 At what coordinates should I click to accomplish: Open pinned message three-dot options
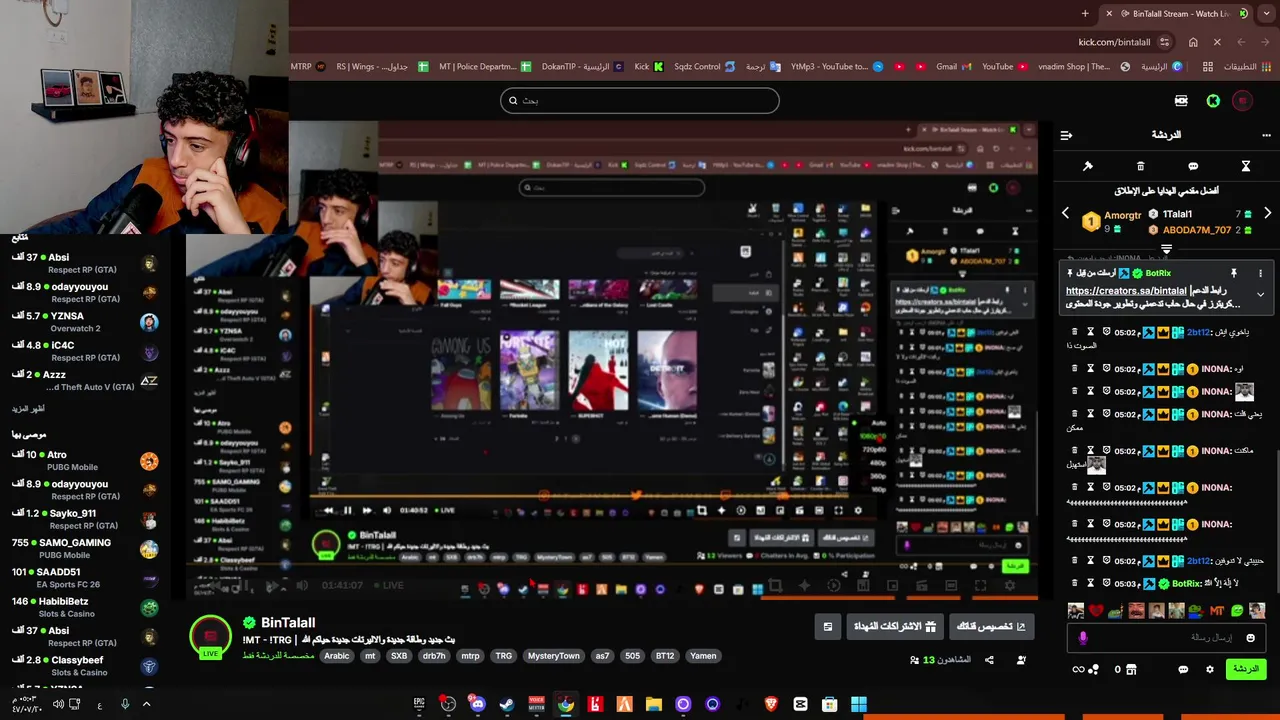click(1260, 273)
